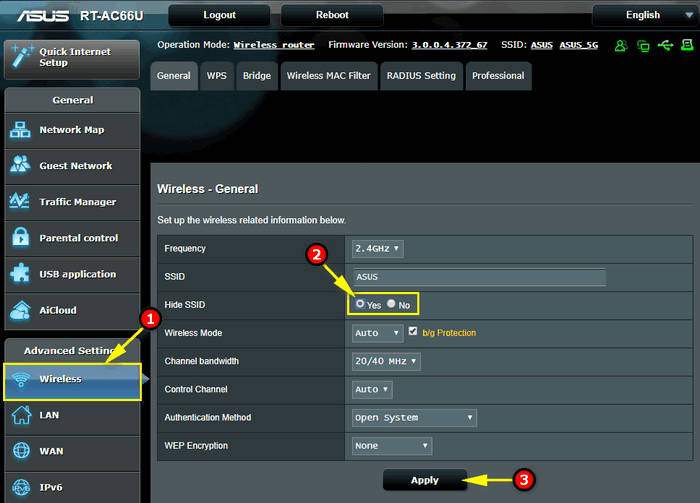Click the Reboot button
The image size is (700, 503).
tap(332, 15)
